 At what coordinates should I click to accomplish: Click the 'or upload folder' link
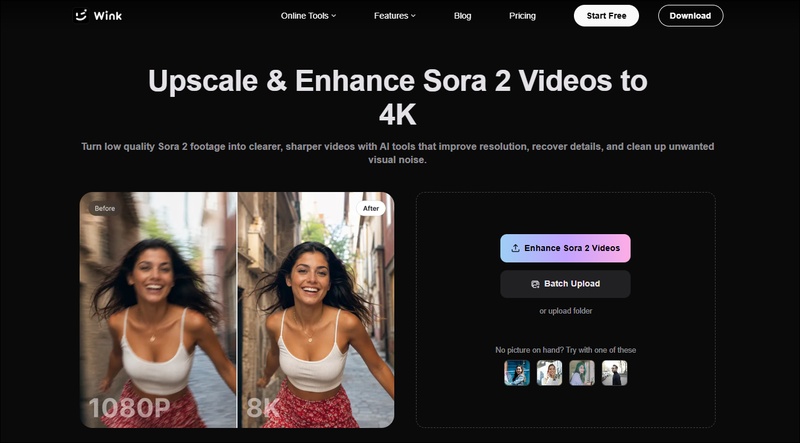565,311
